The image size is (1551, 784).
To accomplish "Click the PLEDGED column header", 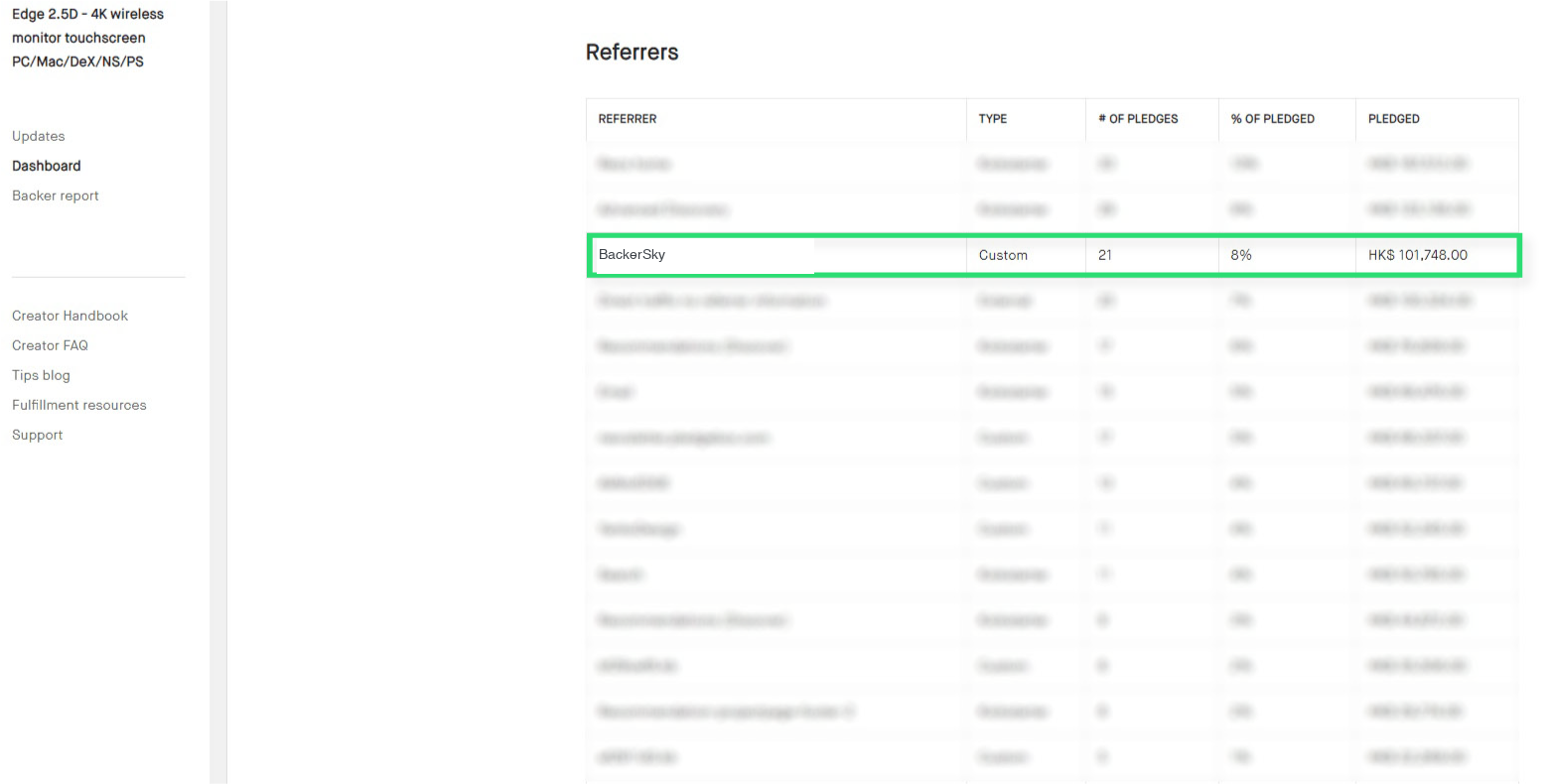I will click(1394, 119).
